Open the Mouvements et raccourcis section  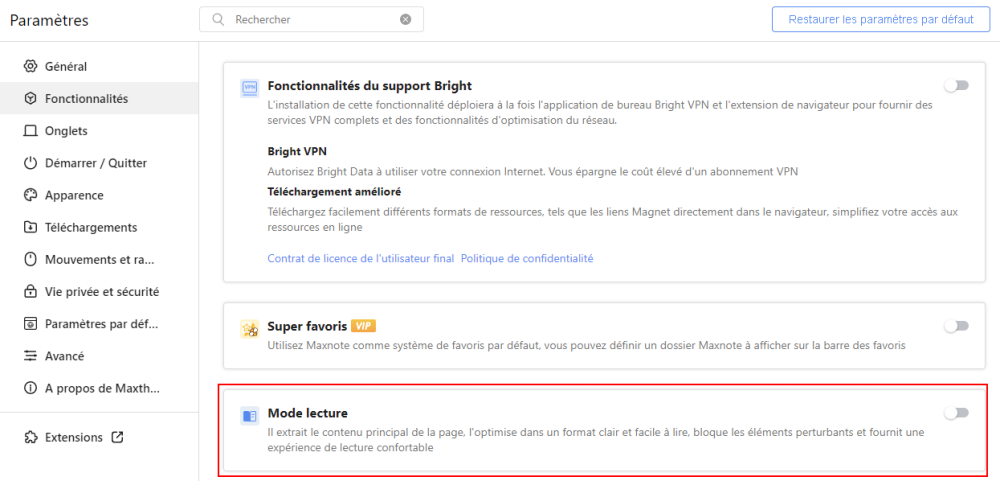point(100,260)
